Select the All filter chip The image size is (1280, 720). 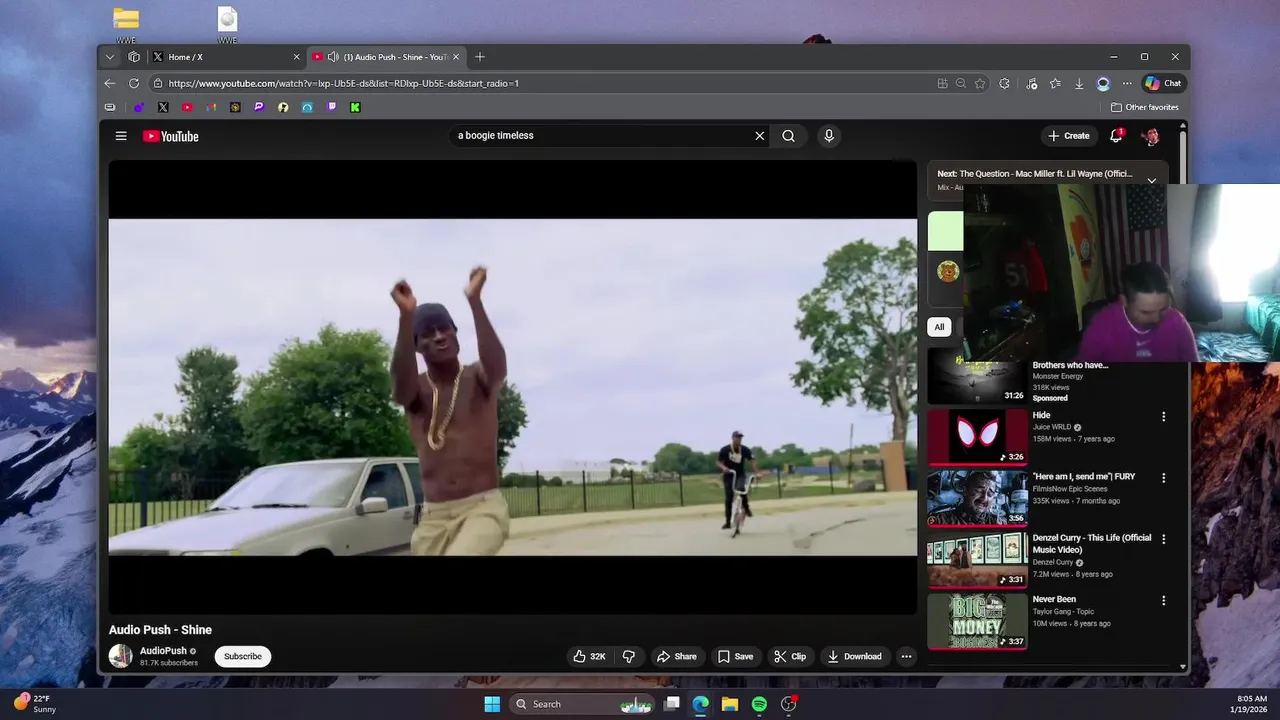click(x=939, y=327)
